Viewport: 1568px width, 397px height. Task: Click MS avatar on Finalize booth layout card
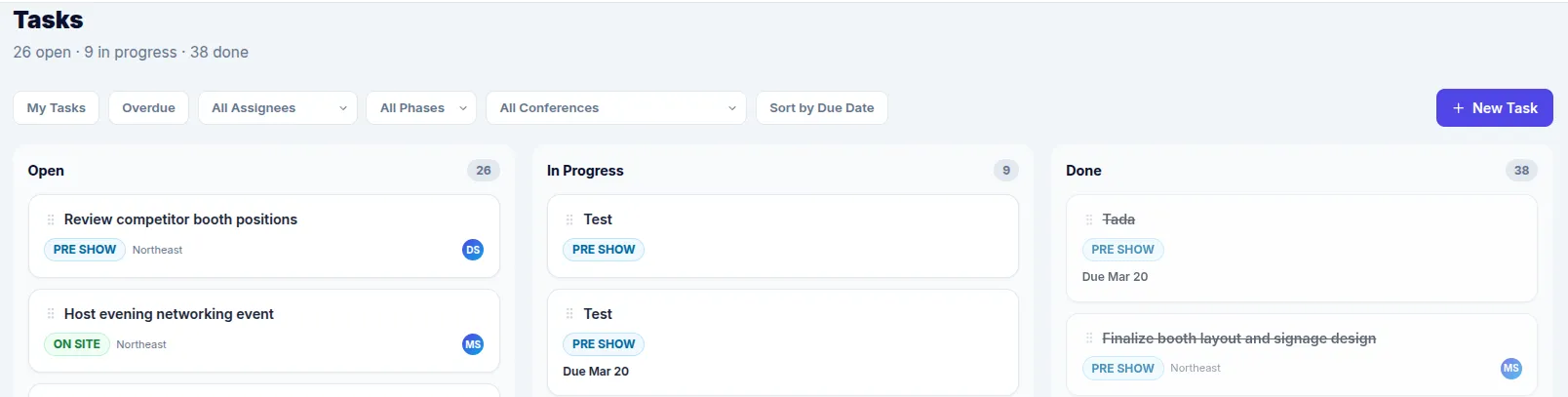pos(1510,369)
